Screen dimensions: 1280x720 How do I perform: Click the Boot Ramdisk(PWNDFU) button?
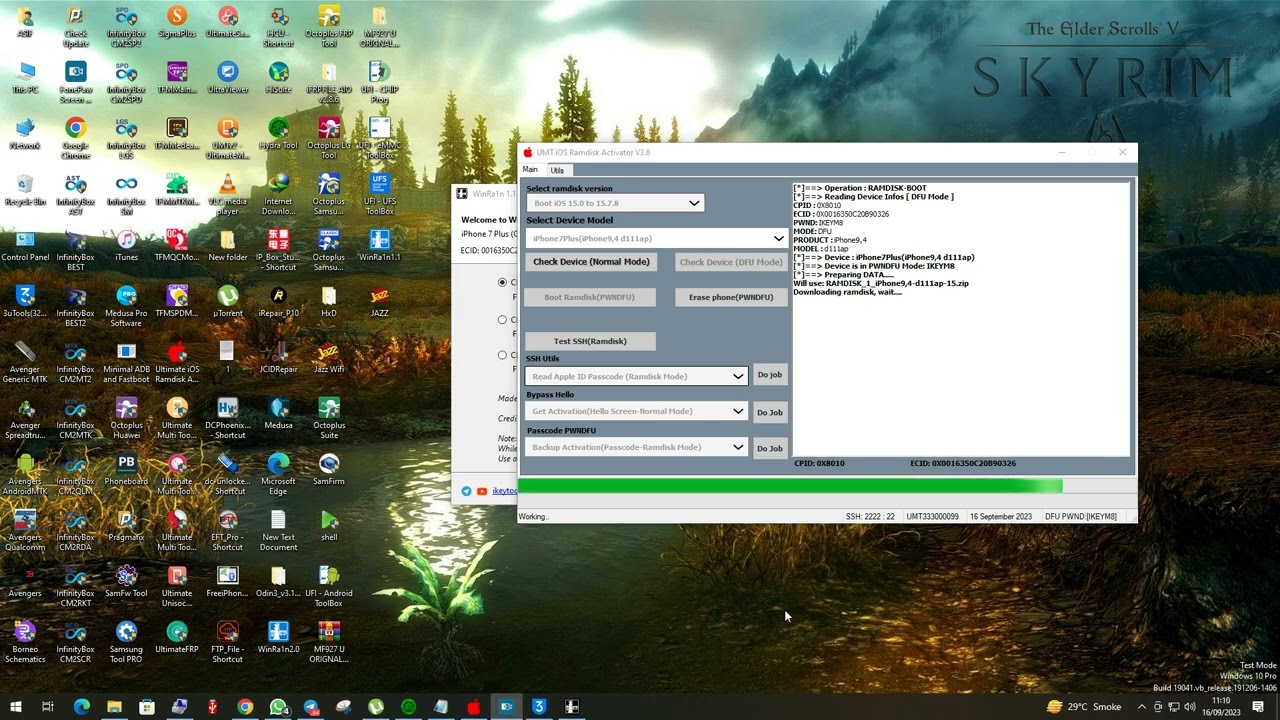589,297
